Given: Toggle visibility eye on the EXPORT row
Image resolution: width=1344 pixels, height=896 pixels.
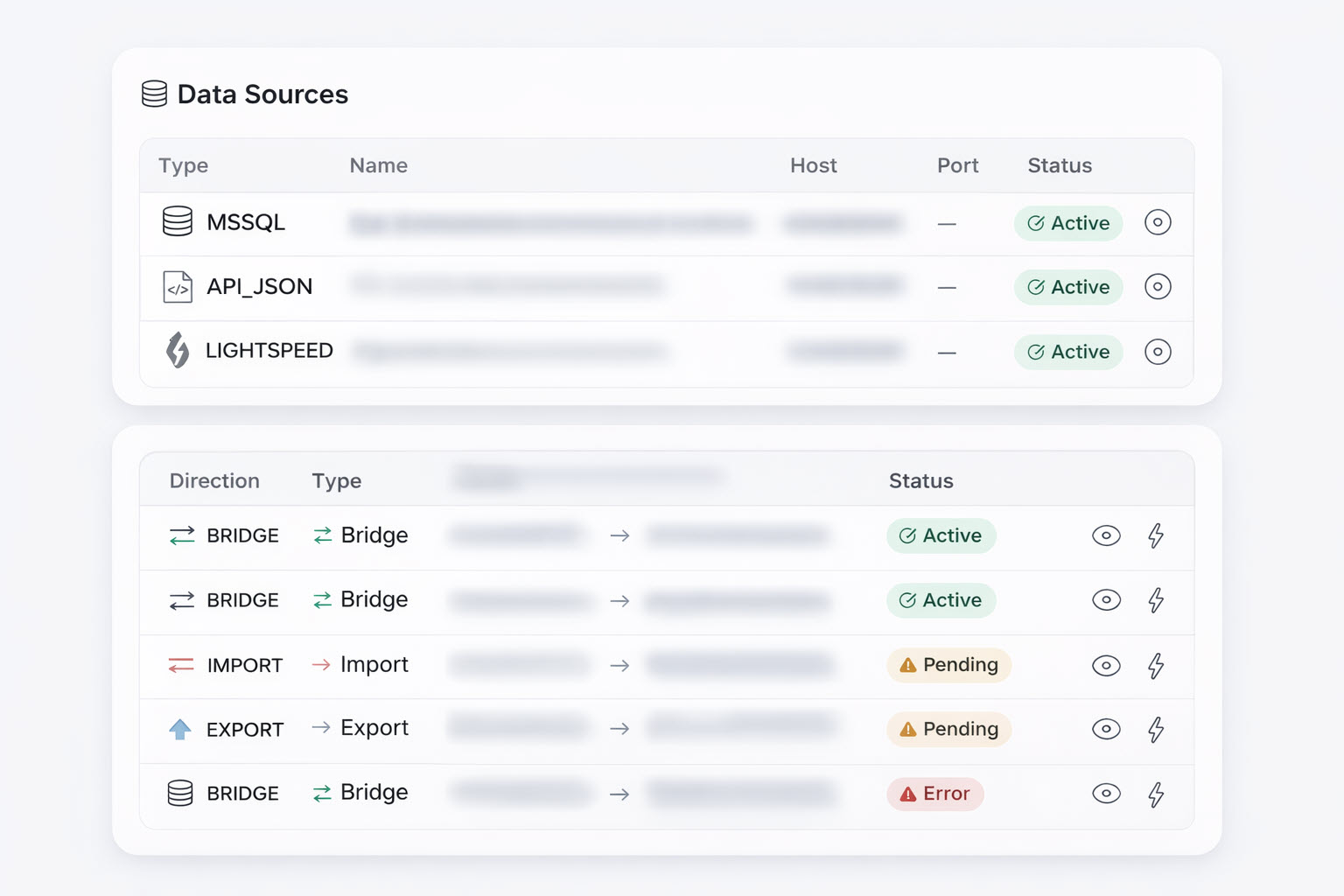Looking at the screenshot, I should point(1106,729).
